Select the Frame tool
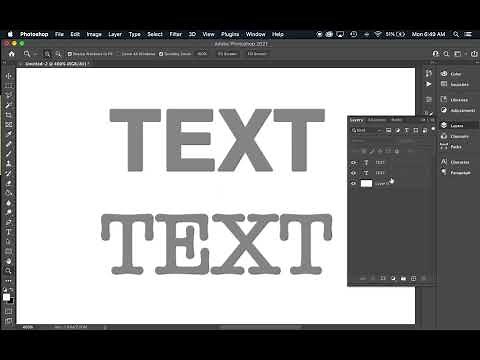Image resolution: width=480 pixels, height=360 pixels. pyautogui.click(x=9, y=125)
